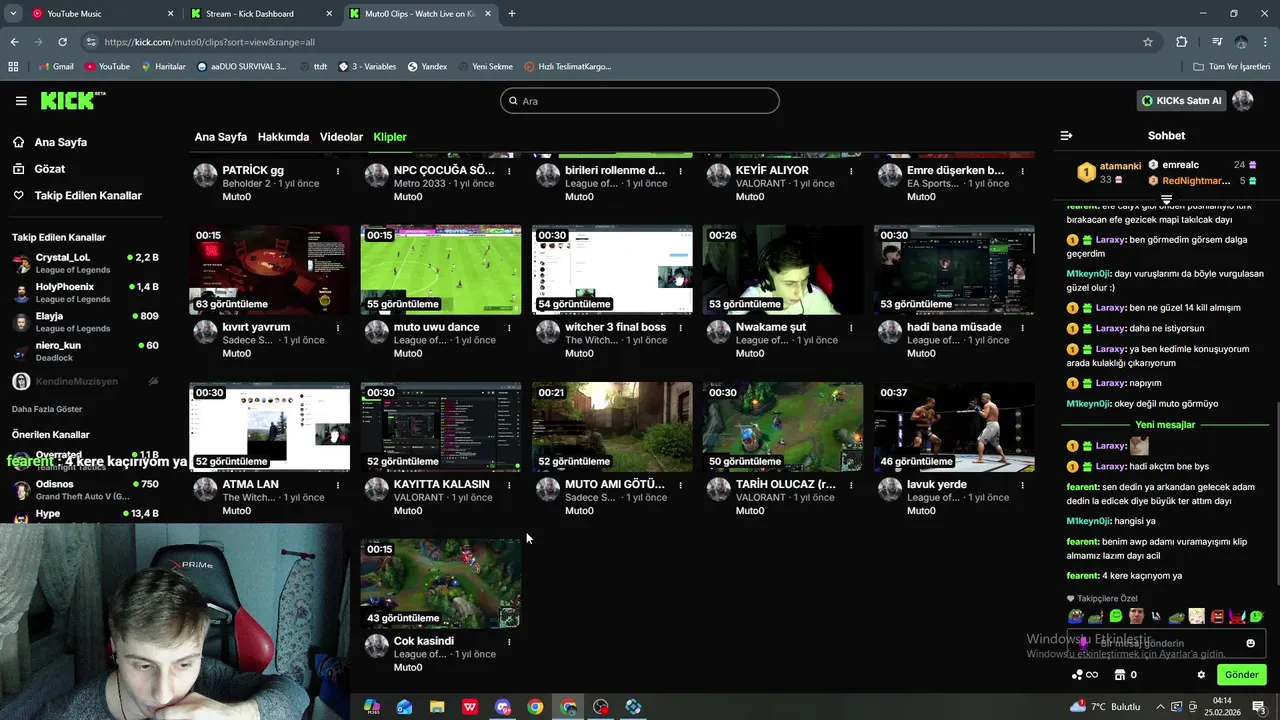
Task: Play the Nwakame şut clip thumbnail
Action: tap(783, 270)
